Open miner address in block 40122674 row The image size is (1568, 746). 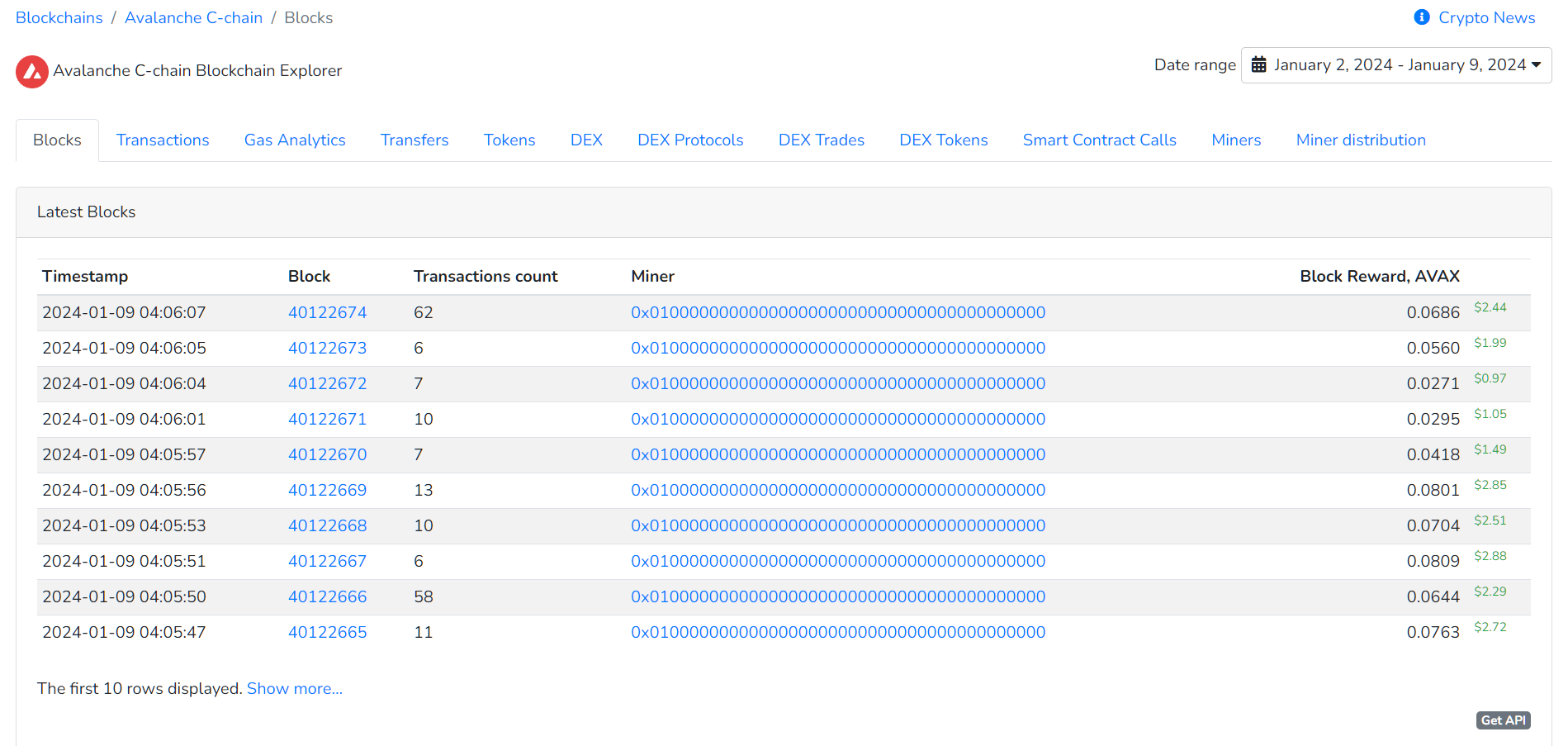coord(838,313)
